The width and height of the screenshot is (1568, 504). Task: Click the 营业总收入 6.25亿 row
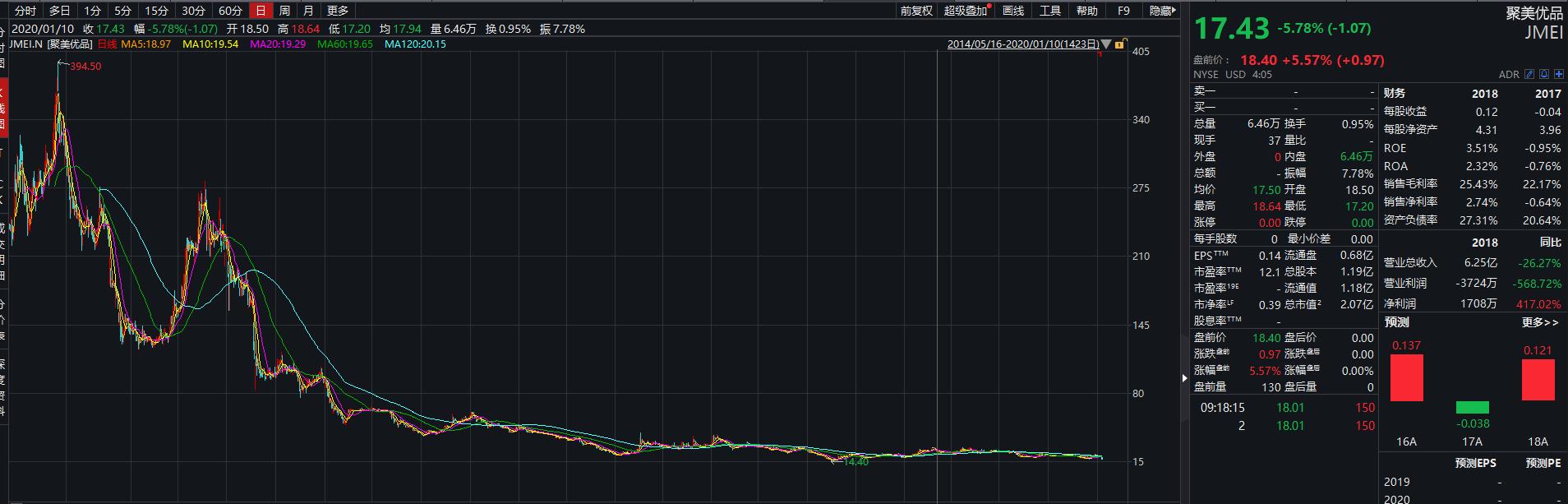[x=1472, y=262]
